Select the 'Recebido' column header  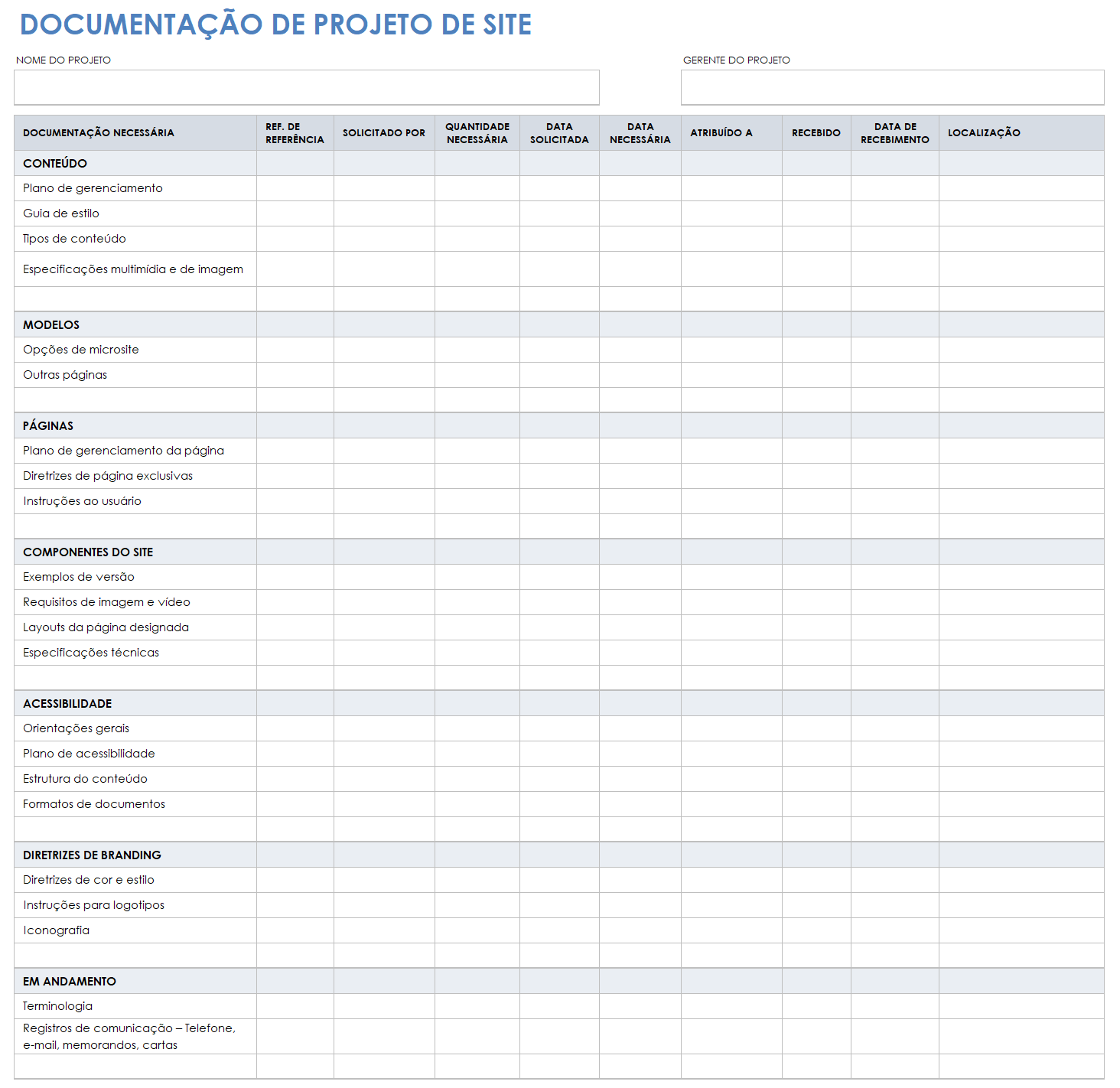tap(816, 133)
